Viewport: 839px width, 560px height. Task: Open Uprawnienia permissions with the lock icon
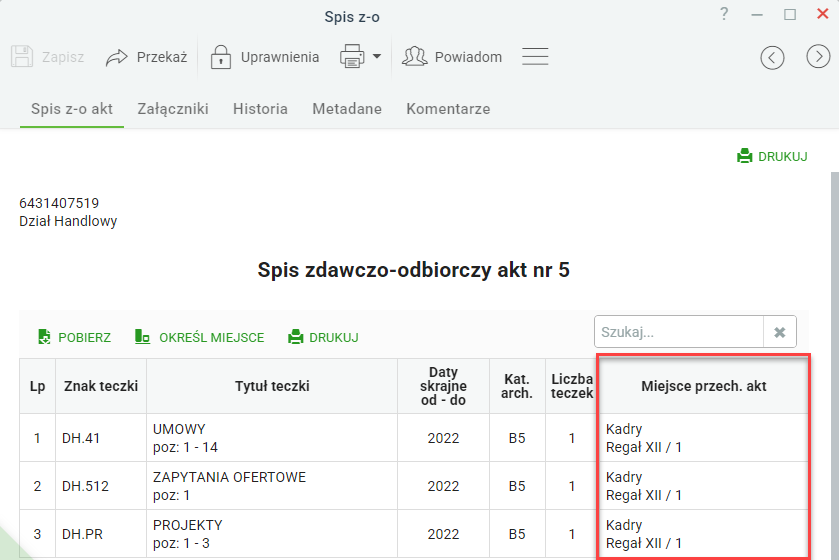(264, 57)
